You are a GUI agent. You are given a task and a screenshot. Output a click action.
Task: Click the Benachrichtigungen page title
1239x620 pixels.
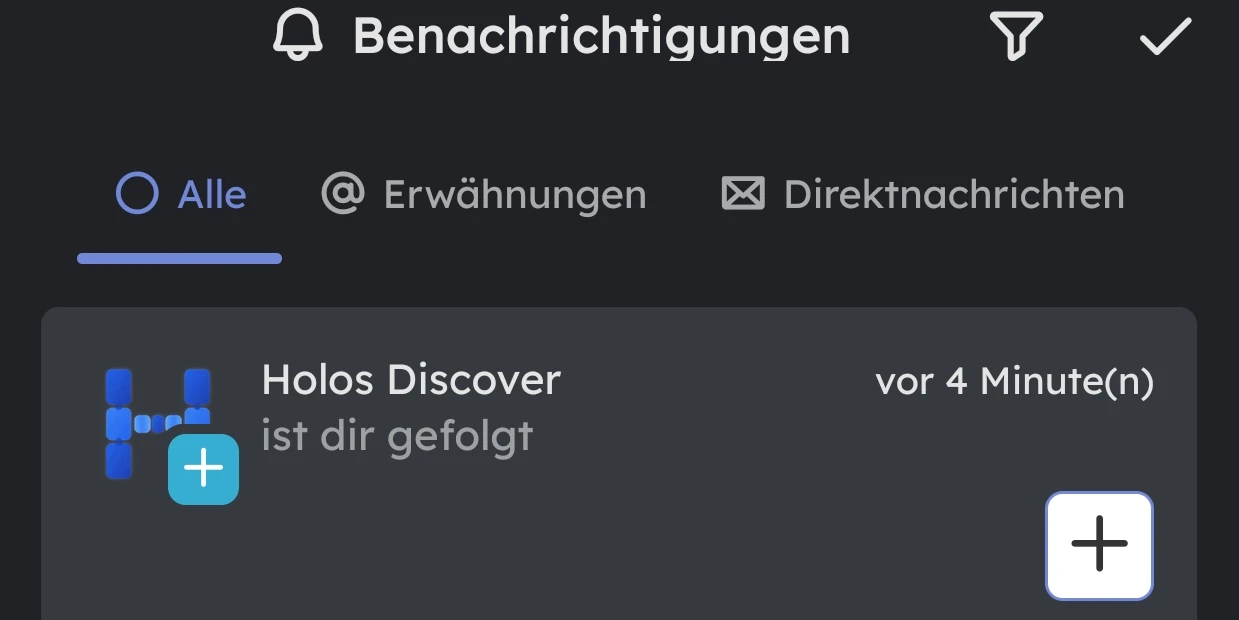[601, 37]
